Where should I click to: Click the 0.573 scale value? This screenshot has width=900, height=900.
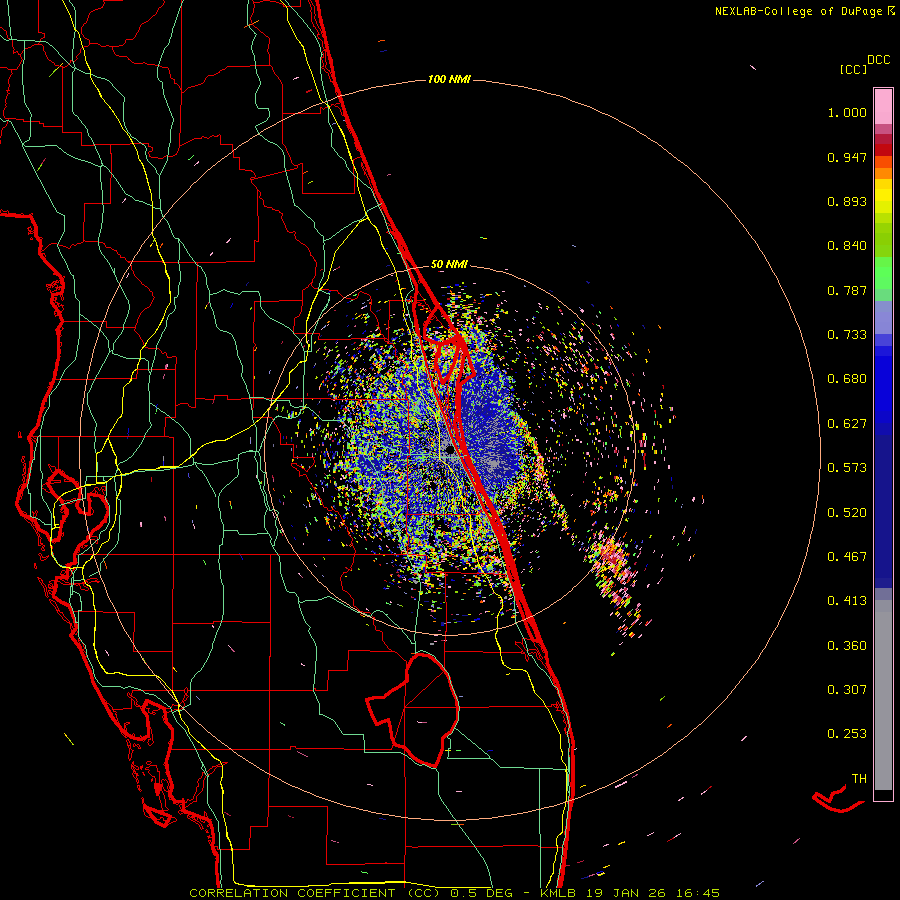click(847, 468)
